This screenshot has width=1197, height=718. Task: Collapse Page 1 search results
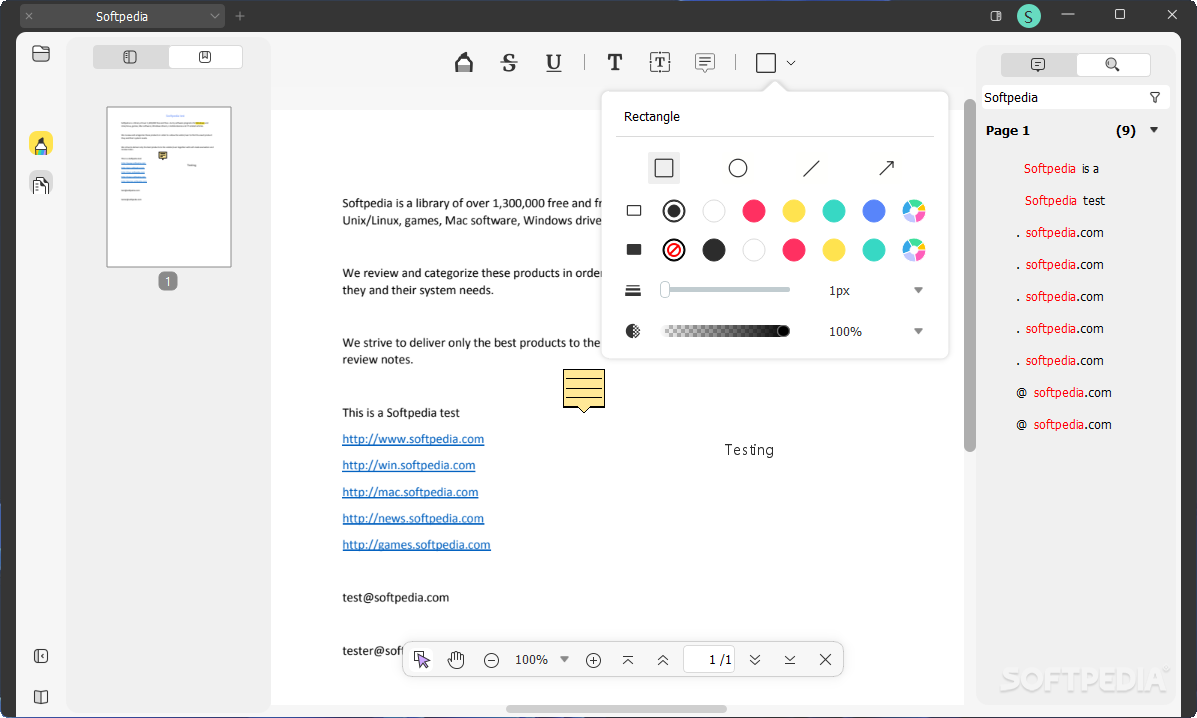[1154, 130]
